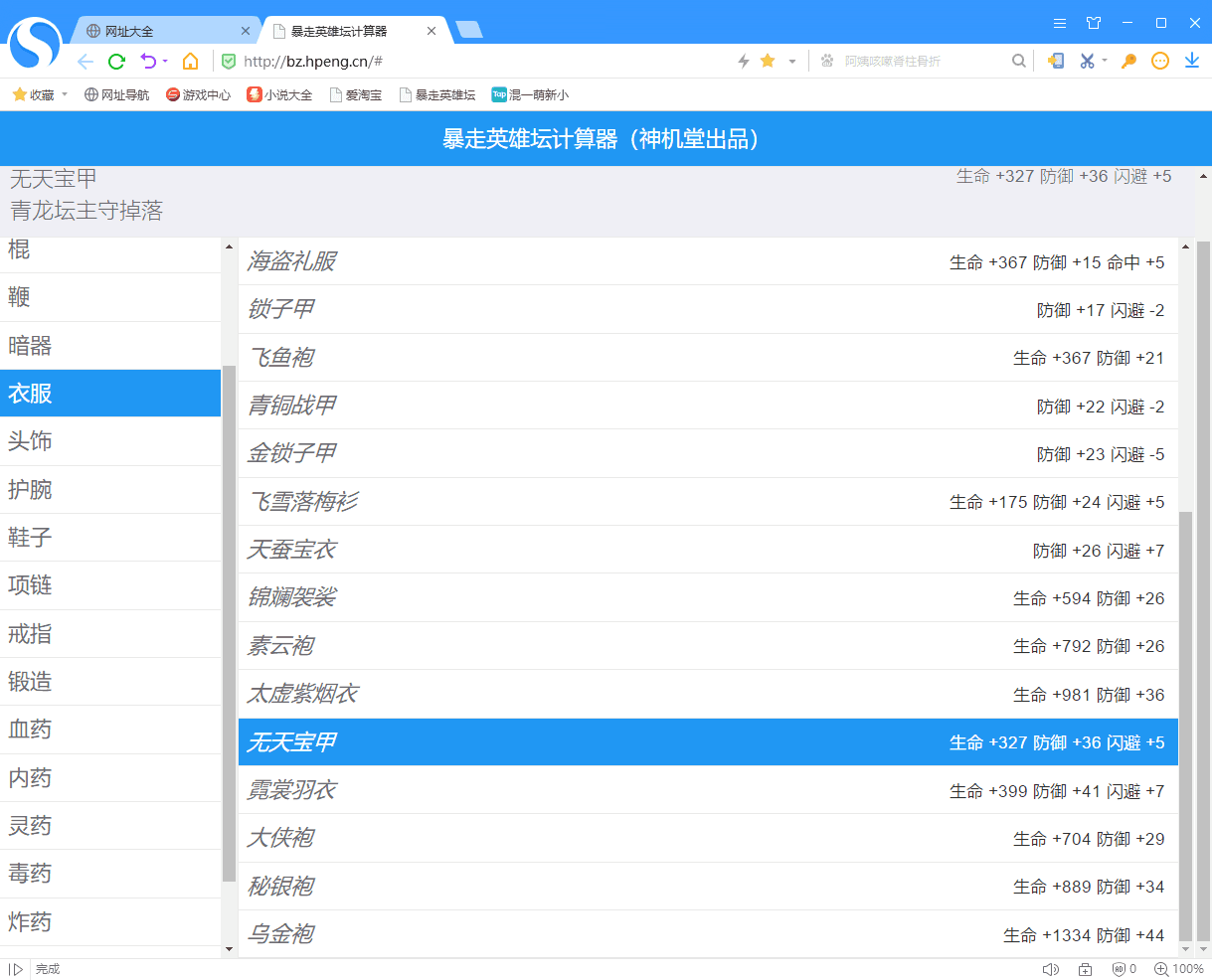Select the 霓裳羽衣 item row
The image size is (1212, 980).
click(708, 790)
